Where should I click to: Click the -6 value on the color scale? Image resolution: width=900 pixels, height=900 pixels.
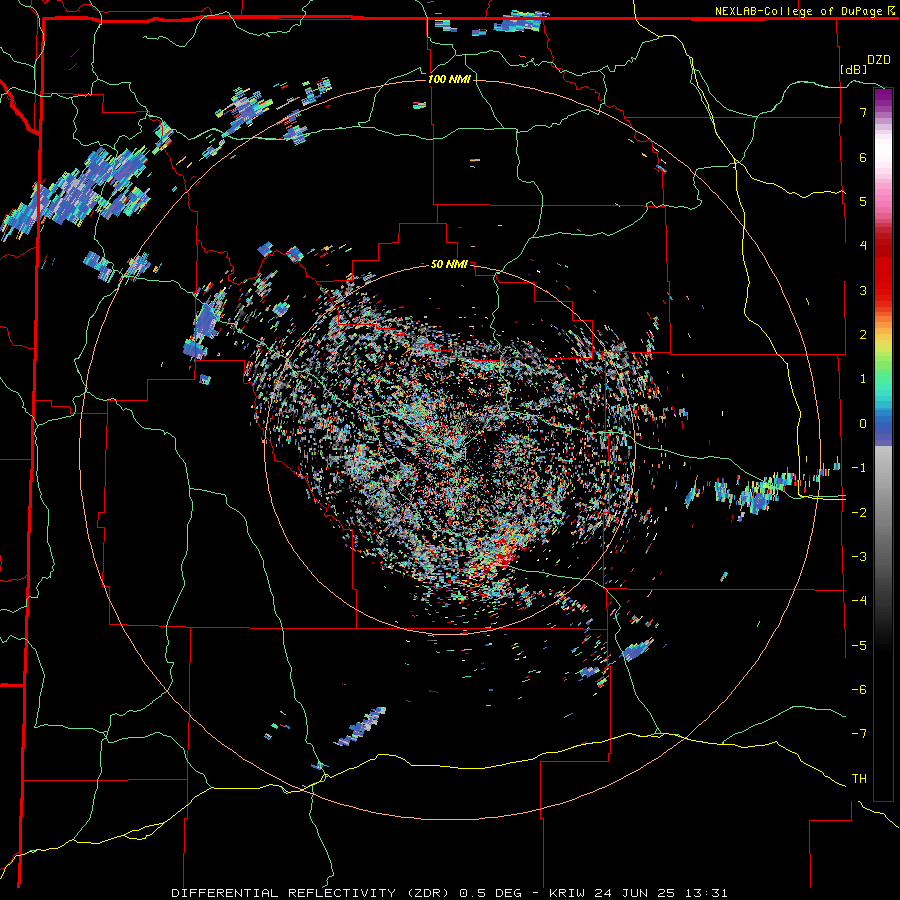(x=859, y=690)
